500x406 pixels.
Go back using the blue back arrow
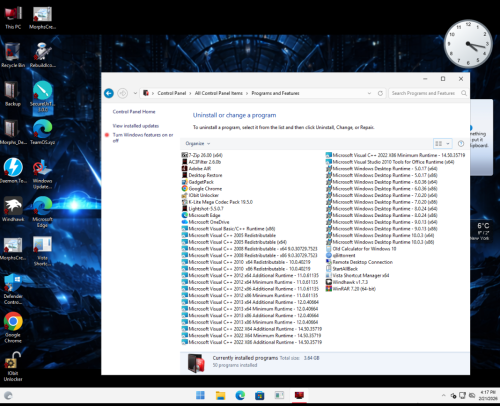(109, 93)
